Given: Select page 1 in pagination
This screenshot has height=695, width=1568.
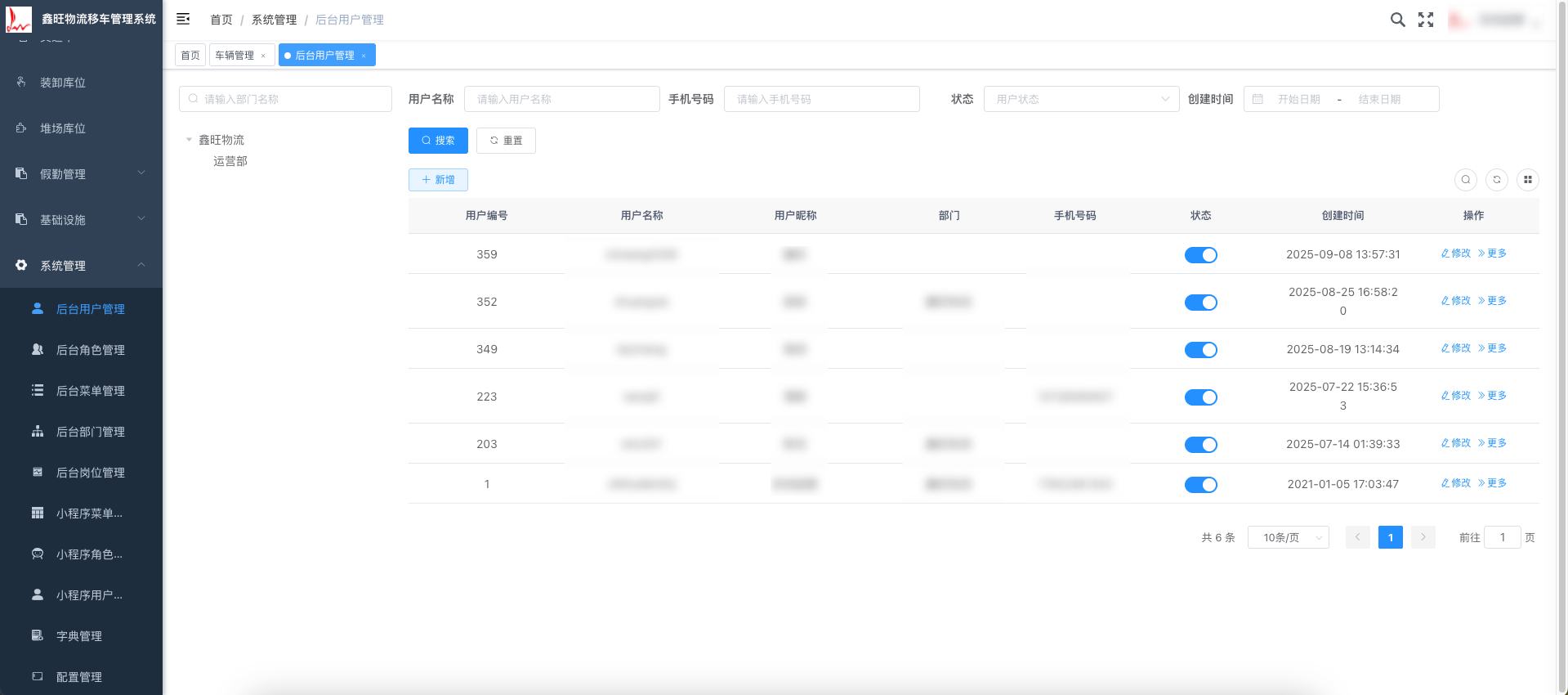Looking at the screenshot, I should (x=1391, y=537).
